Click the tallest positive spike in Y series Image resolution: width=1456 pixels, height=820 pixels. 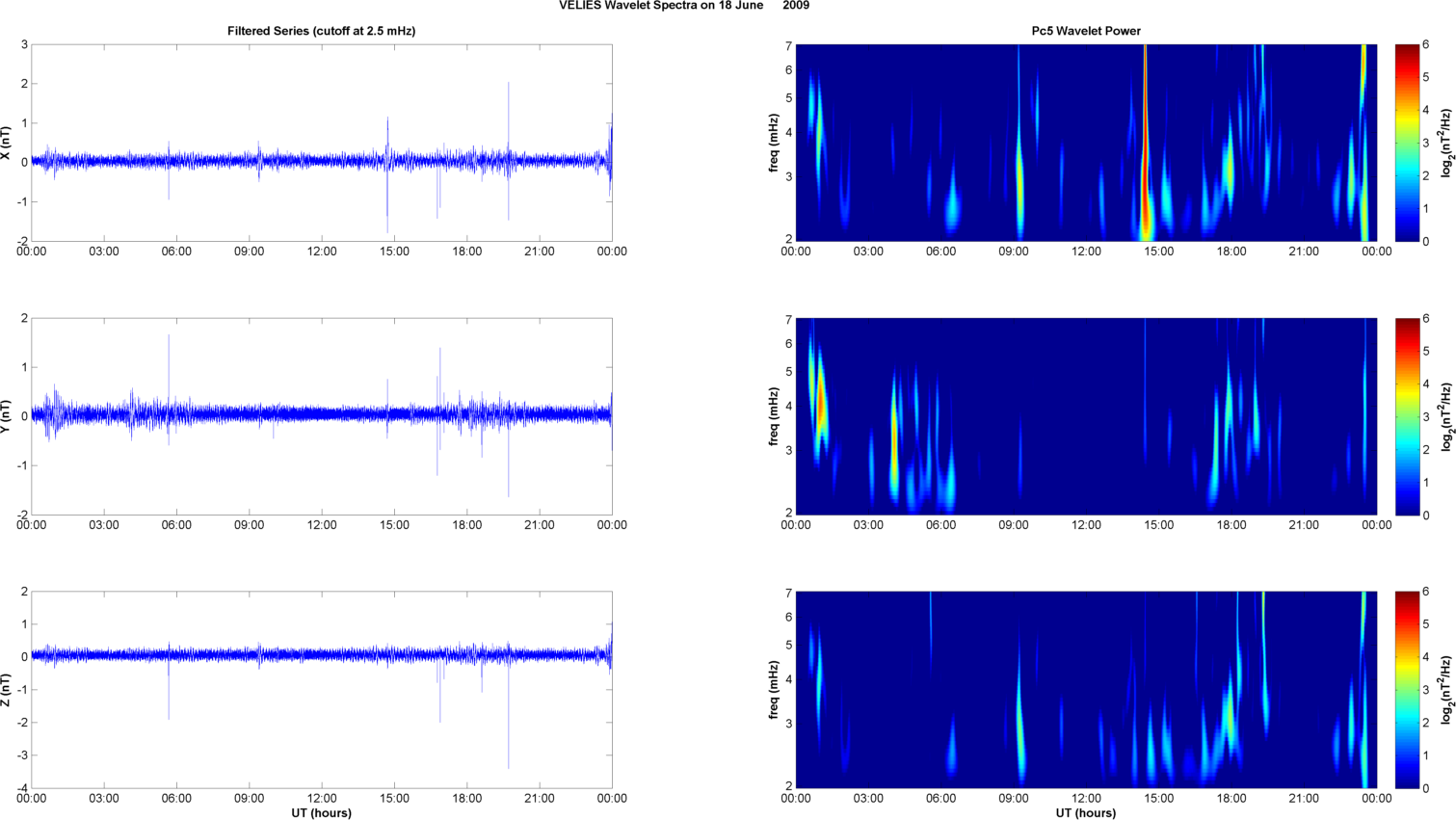click(169, 374)
